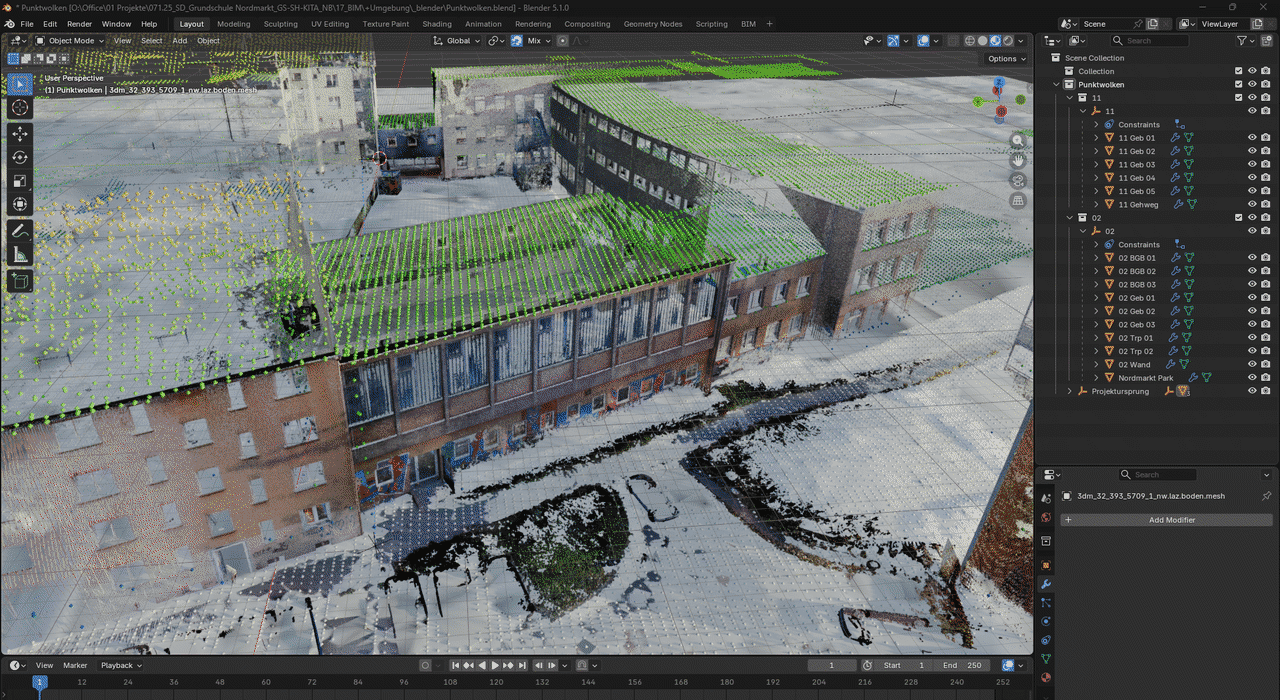This screenshot has height=700, width=1280.
Task: Hide 02 BGB 02 in viewport
Action: click(x=1252, y=271)
